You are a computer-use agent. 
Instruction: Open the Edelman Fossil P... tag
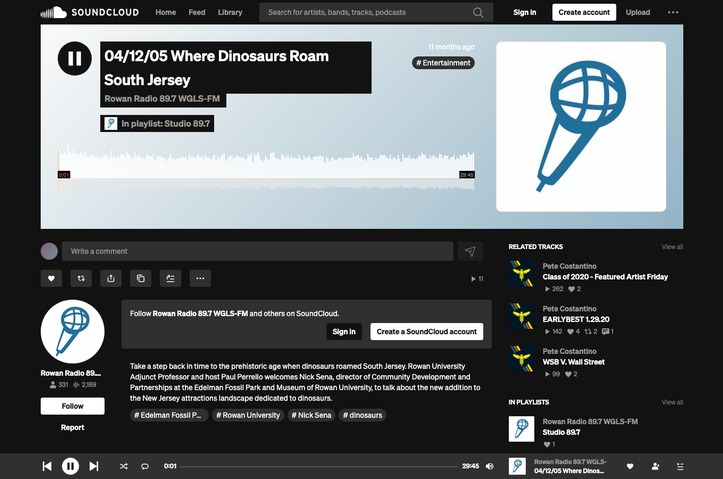[168, 415]
